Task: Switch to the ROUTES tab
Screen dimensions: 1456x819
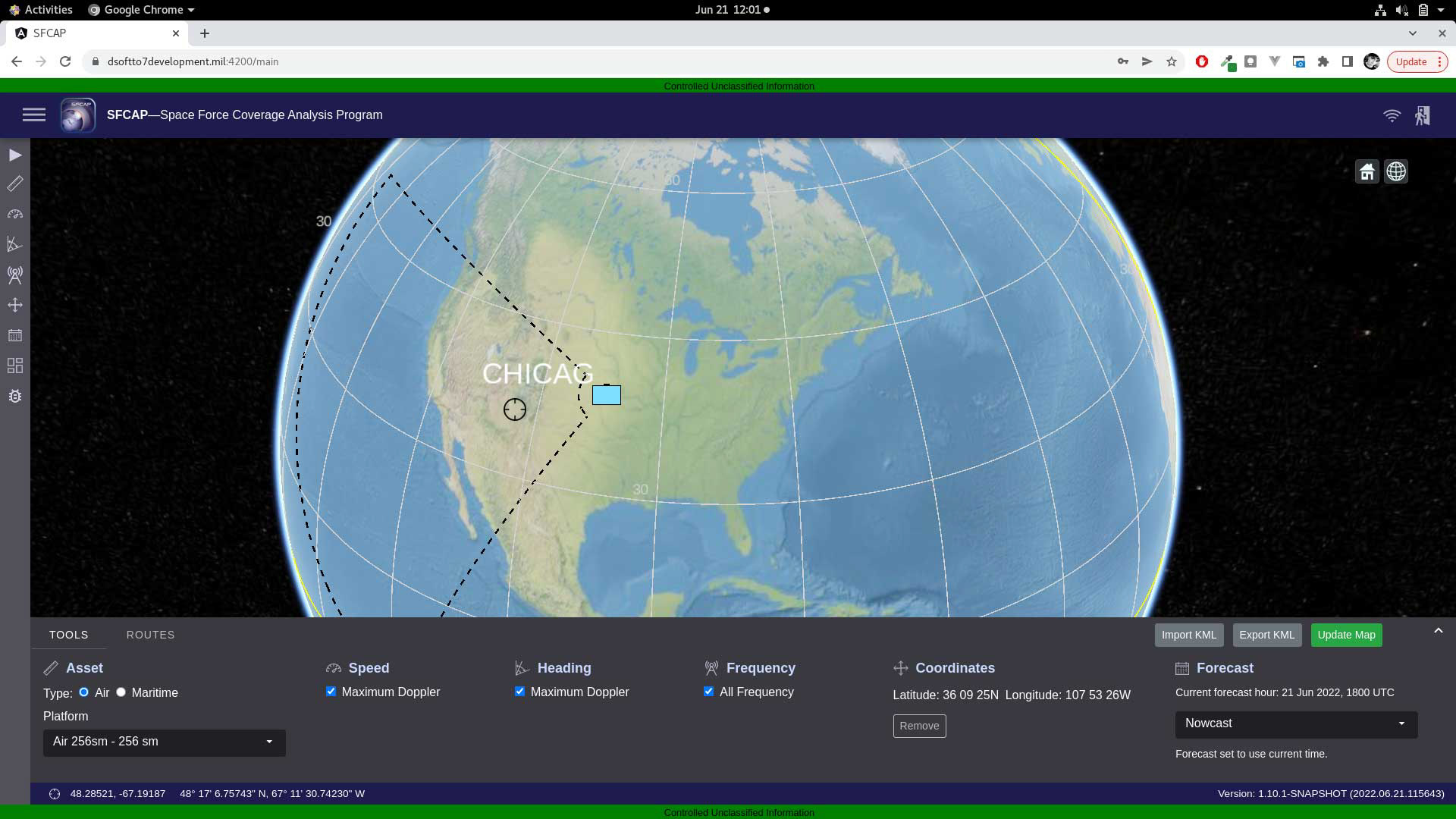Action: (x=150, y=635)
